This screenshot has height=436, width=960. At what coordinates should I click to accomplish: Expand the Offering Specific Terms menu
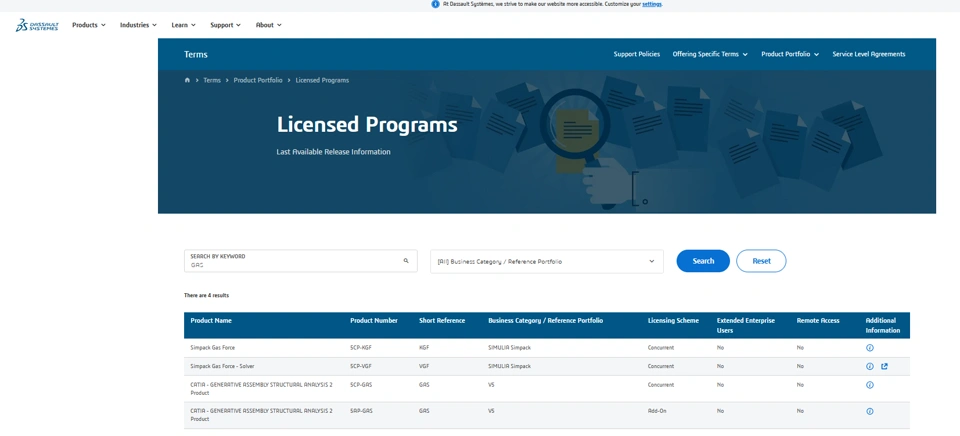point(710,54)
